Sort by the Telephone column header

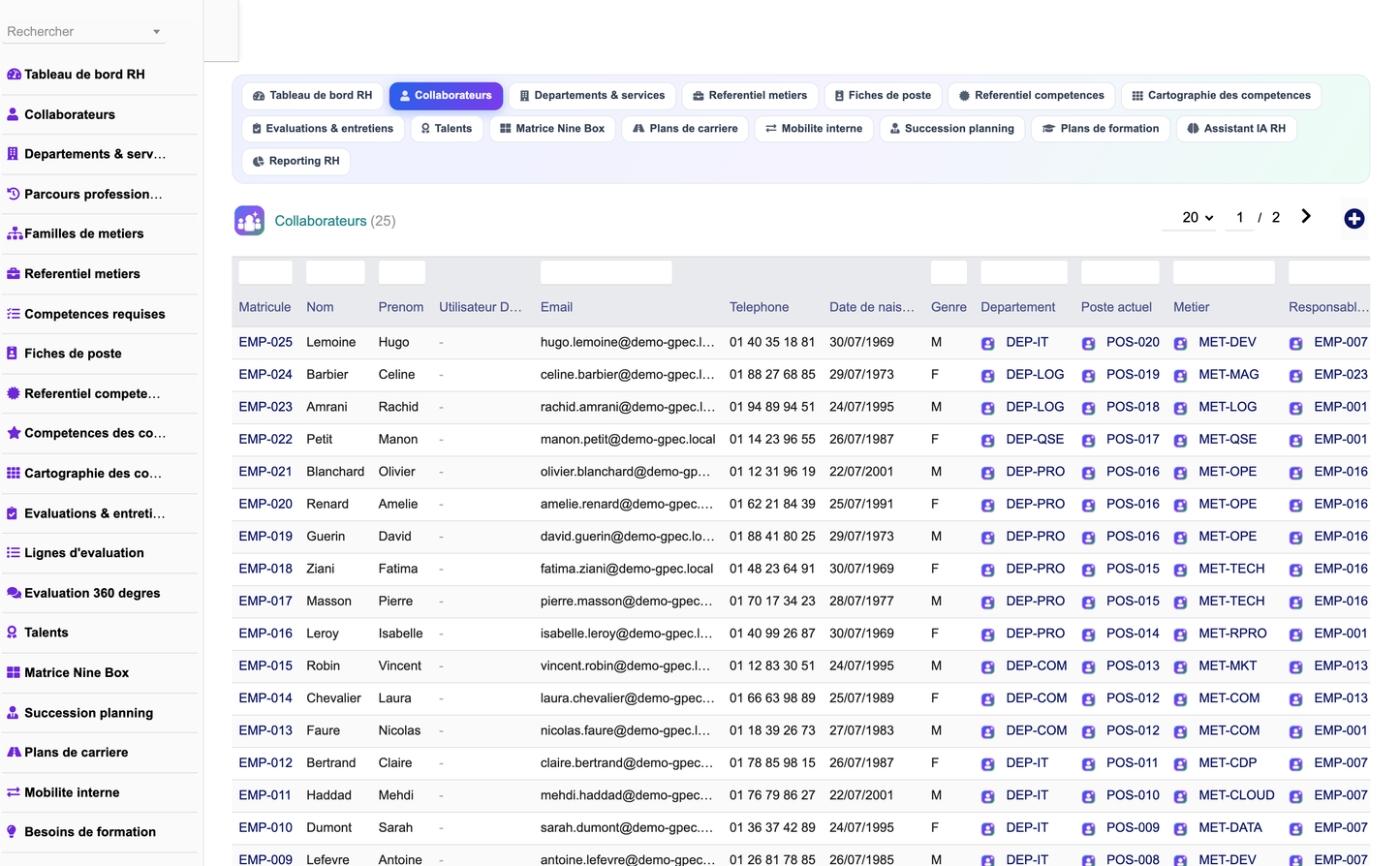pyautogui.click(x=759, y=307)
